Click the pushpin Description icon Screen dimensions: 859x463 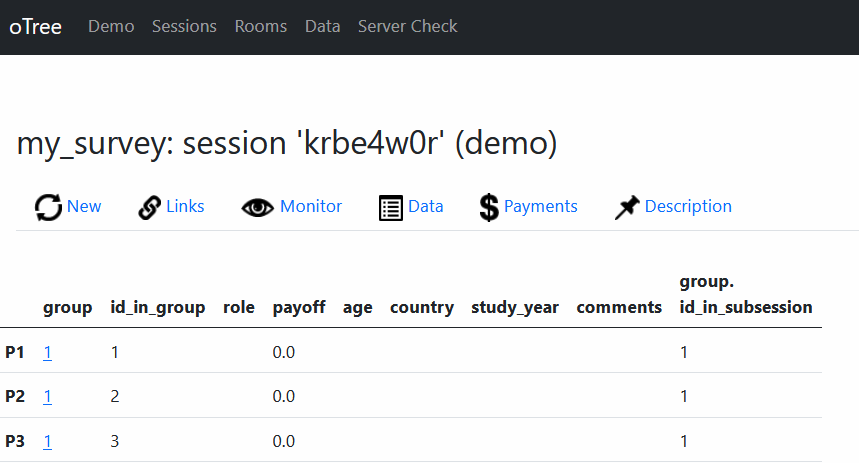click(x=627, y=207)
